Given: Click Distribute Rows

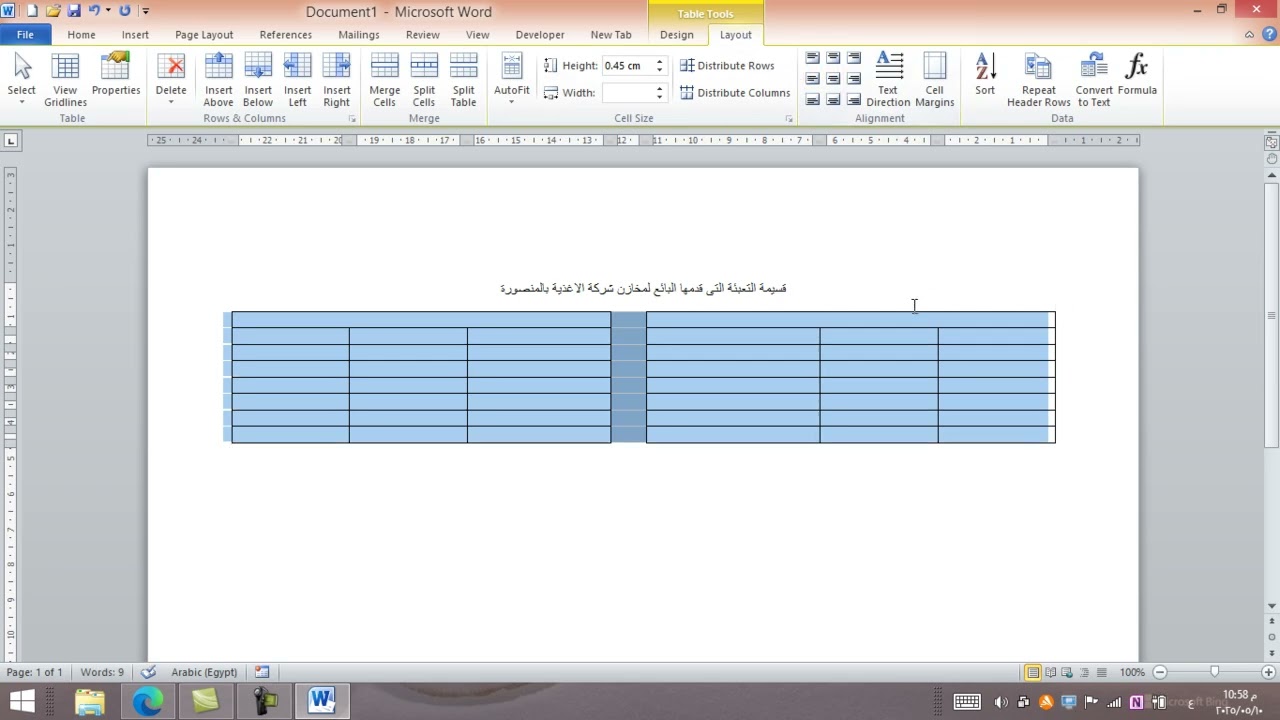Looking at the screenshot, I should coord(727,66).
